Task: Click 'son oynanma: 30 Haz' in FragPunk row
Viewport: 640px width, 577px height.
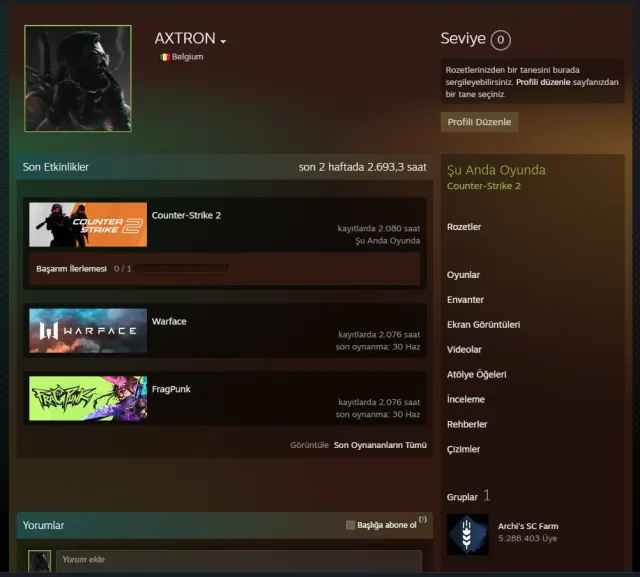Action: pos(378,415)
